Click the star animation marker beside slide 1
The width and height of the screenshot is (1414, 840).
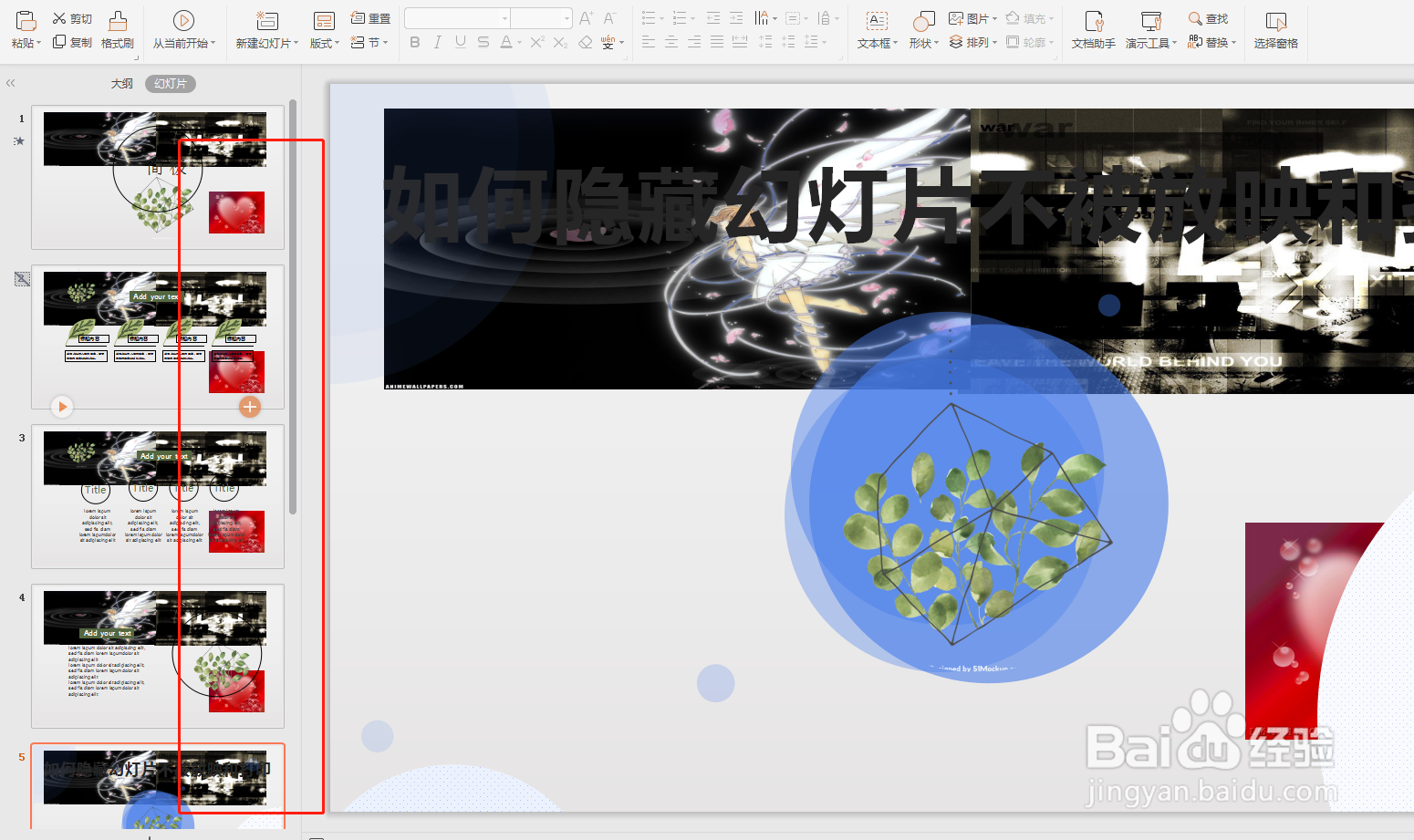click(19, 141)
